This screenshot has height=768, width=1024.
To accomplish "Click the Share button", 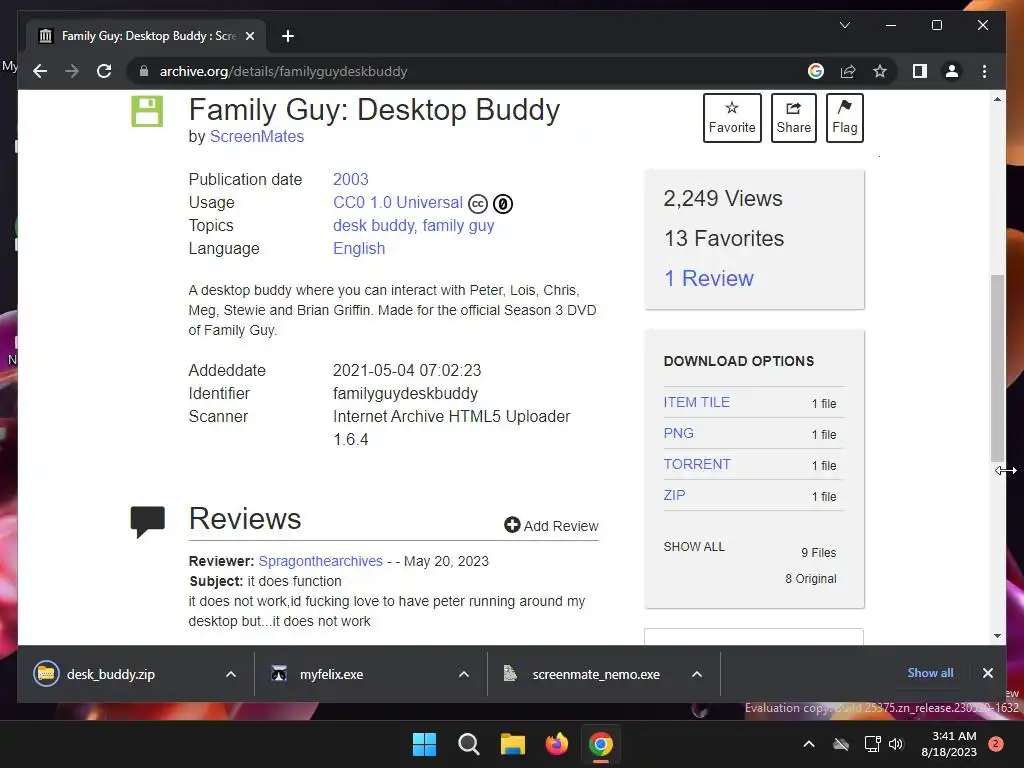I will click(793, 118).
